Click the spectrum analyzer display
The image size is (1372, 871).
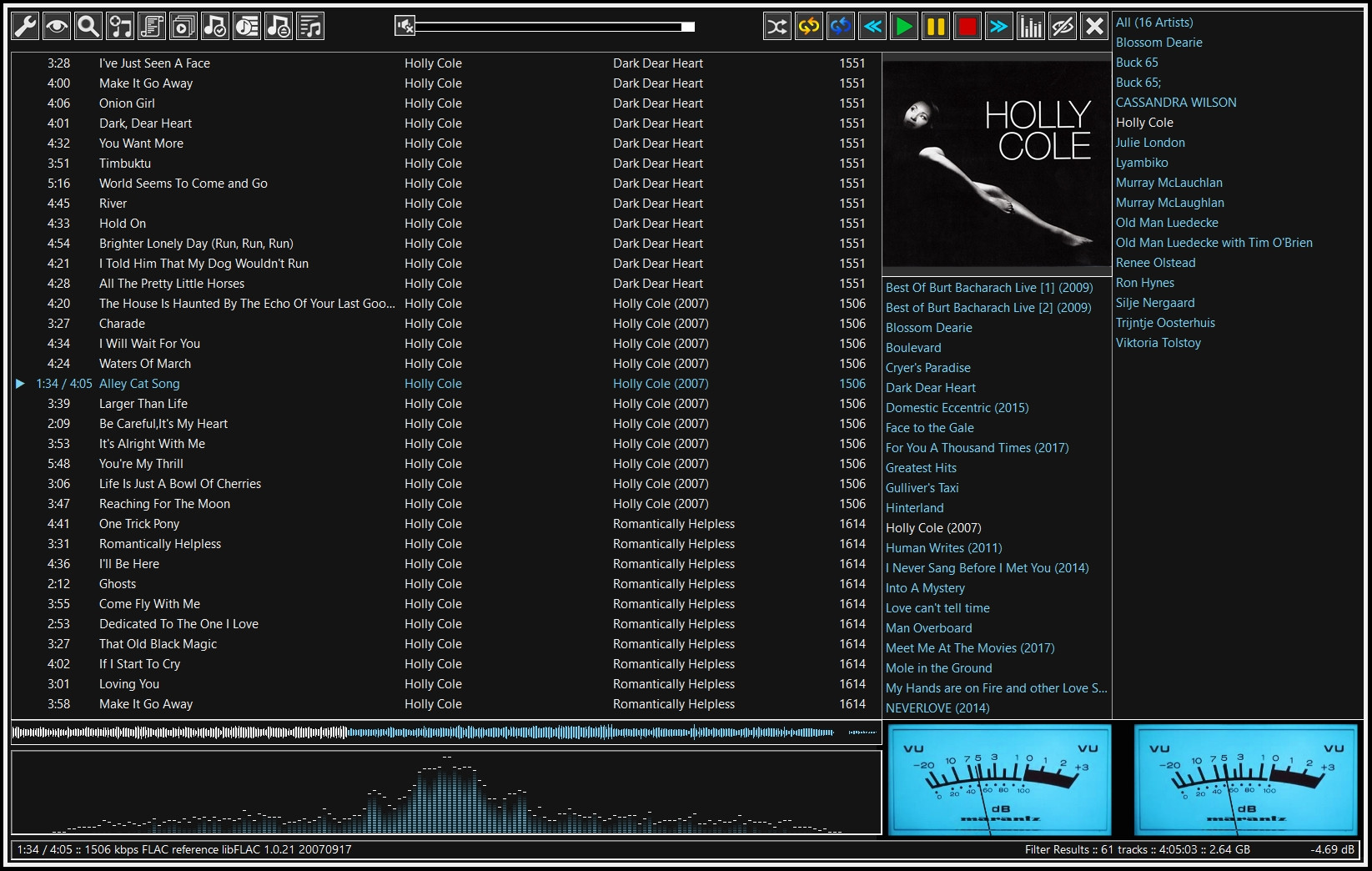click(x=446, y=792)
